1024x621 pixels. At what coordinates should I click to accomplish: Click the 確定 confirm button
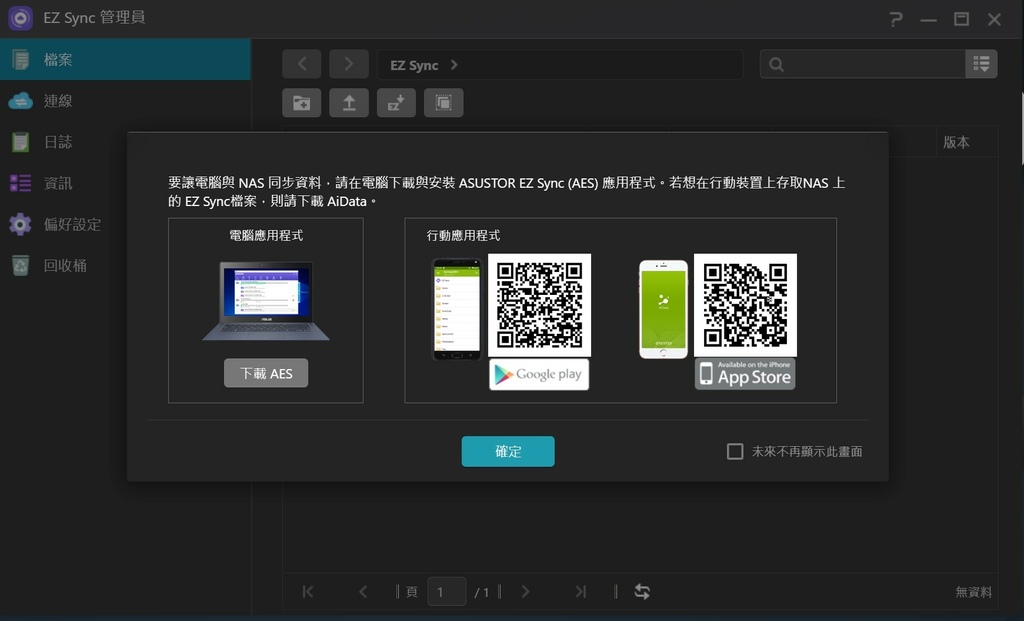[508, 451]
